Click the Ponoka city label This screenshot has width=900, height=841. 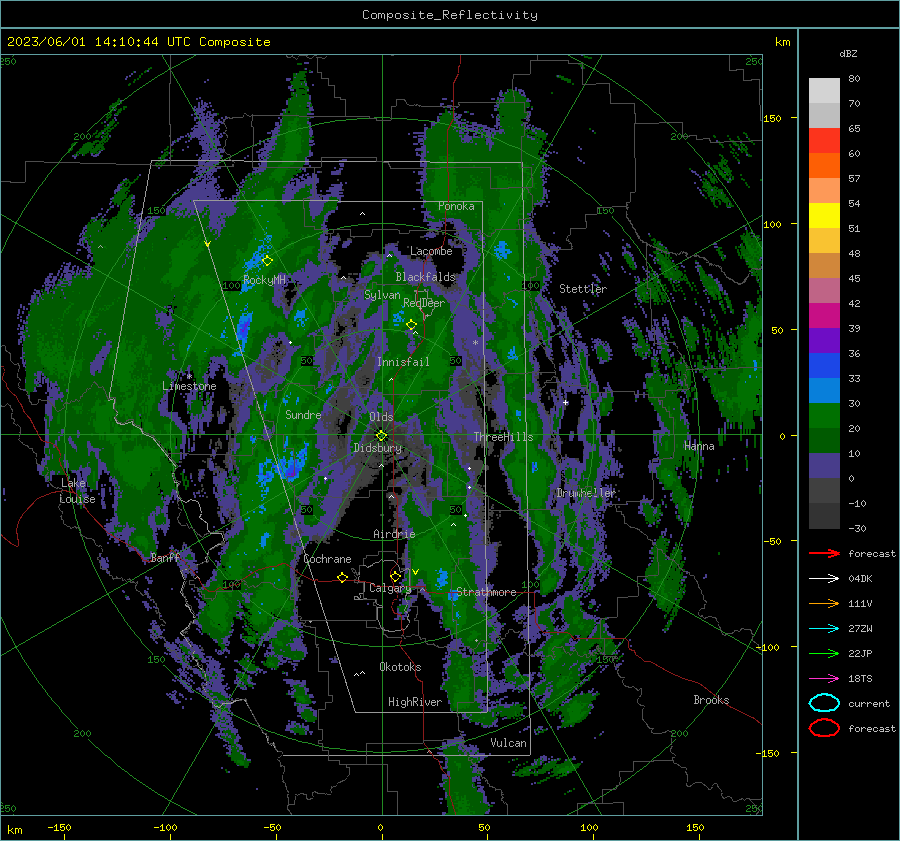coord(456,206)
